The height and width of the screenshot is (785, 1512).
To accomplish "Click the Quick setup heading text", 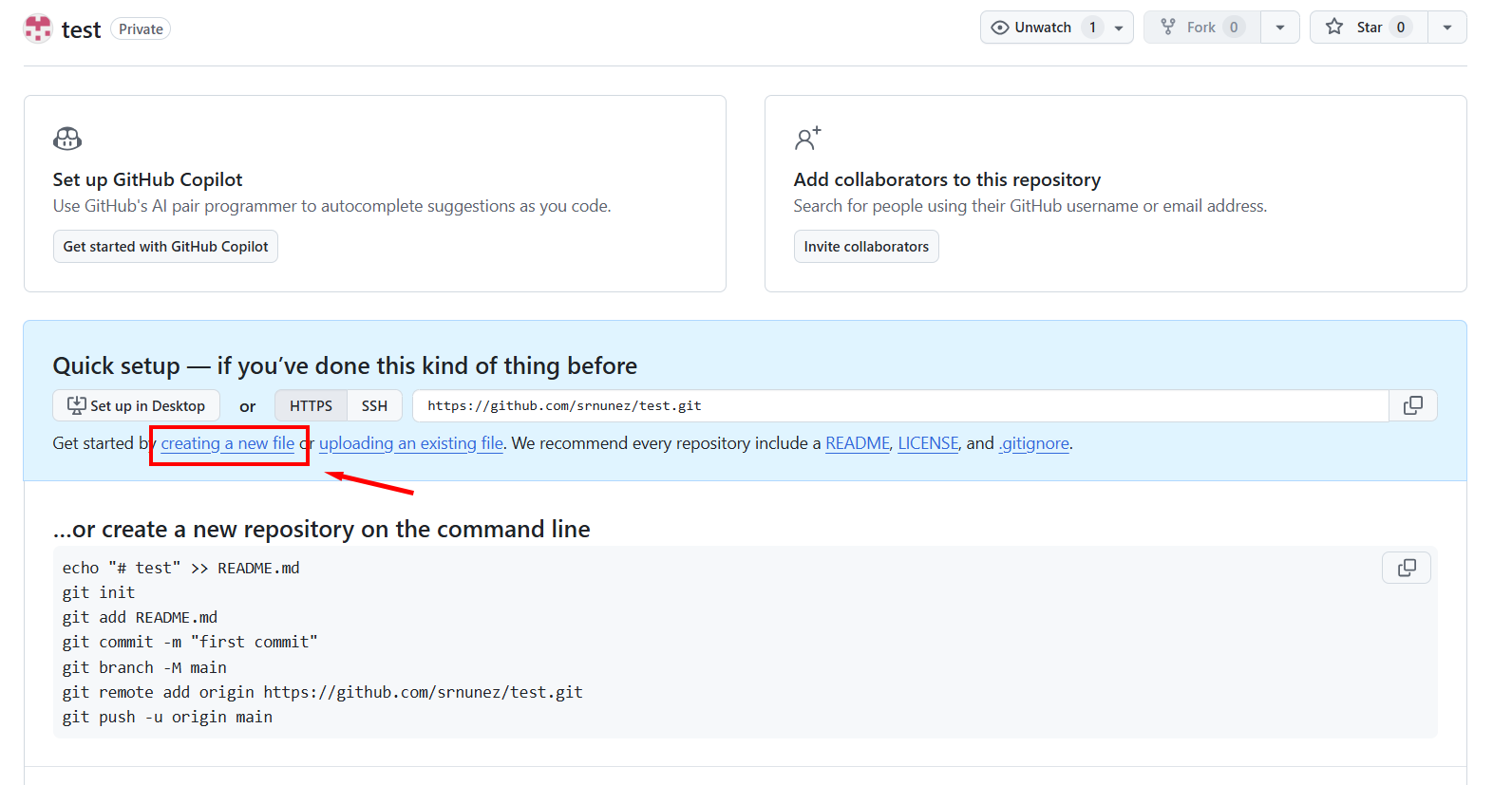I will click(345, 366).
